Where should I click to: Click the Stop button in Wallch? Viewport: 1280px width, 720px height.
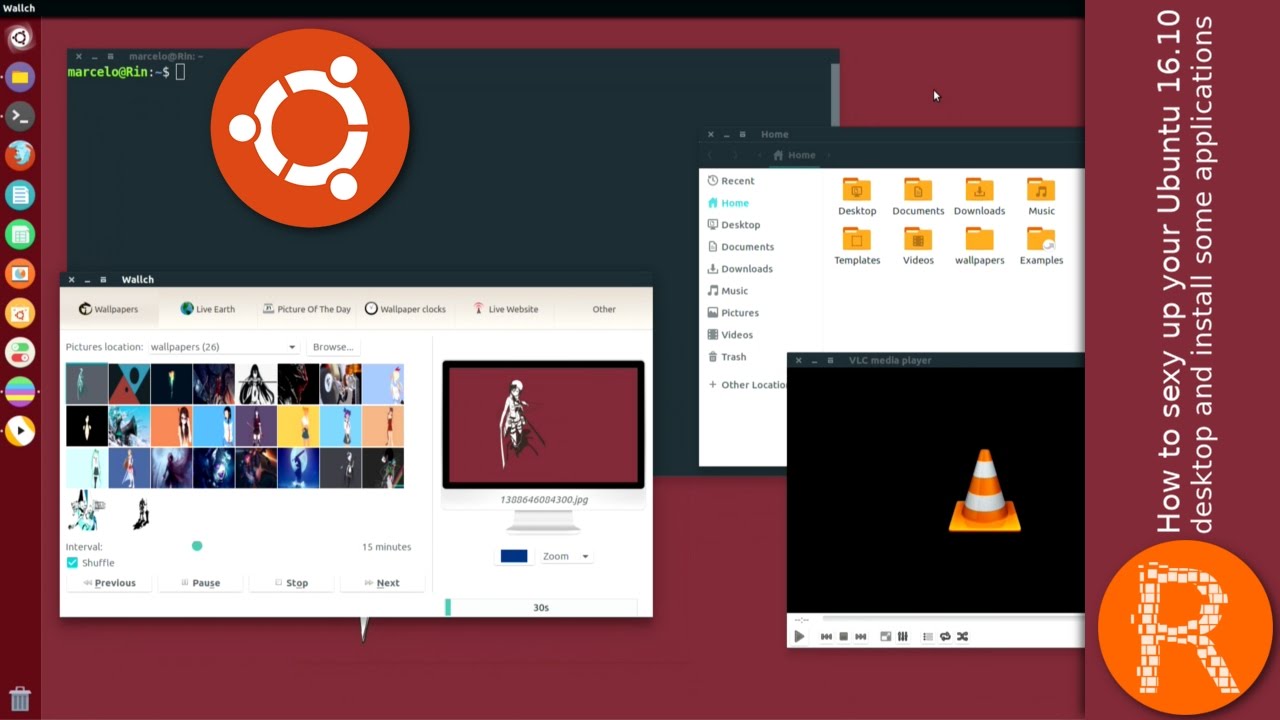tap(291, 583)
